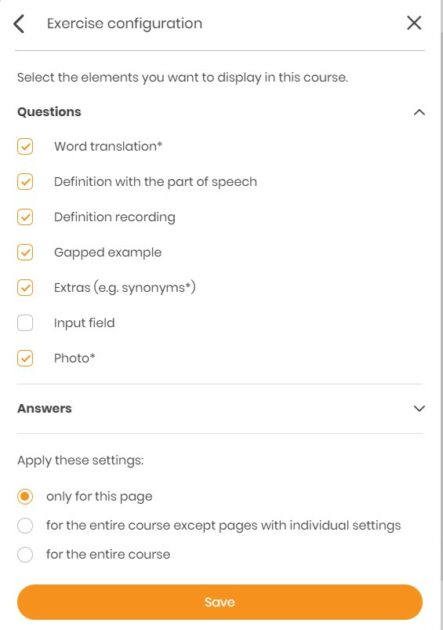Disable the Gapped example checkbox
Screen dimensions: 443x630
click(25, 252)
